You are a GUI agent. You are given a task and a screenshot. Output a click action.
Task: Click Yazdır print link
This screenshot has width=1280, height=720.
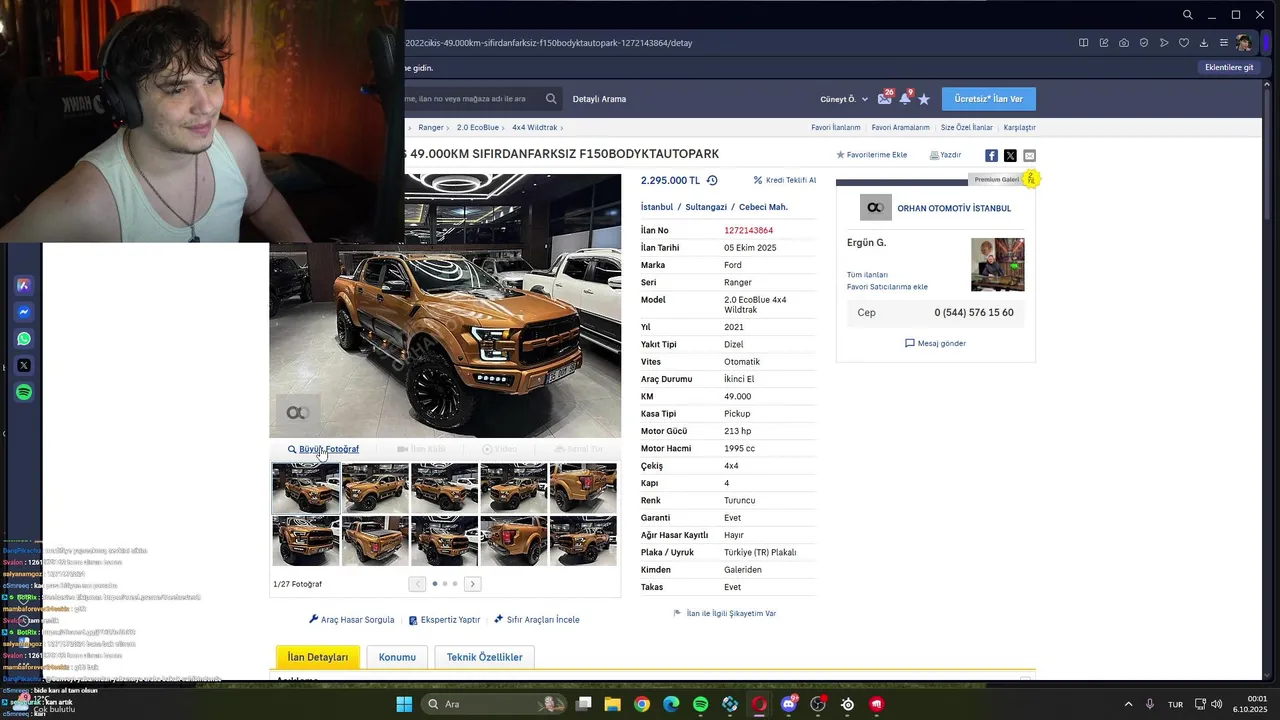point(945,155)
